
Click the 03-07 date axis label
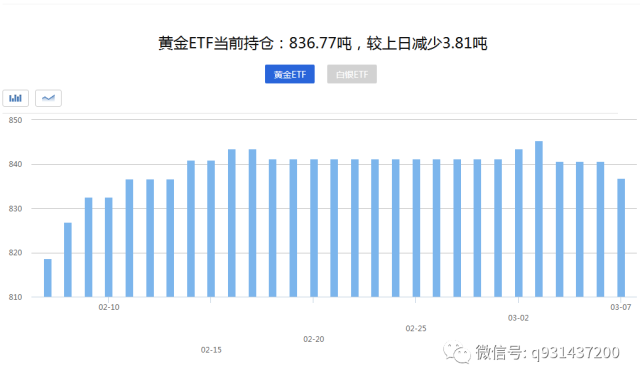(620, 307)
